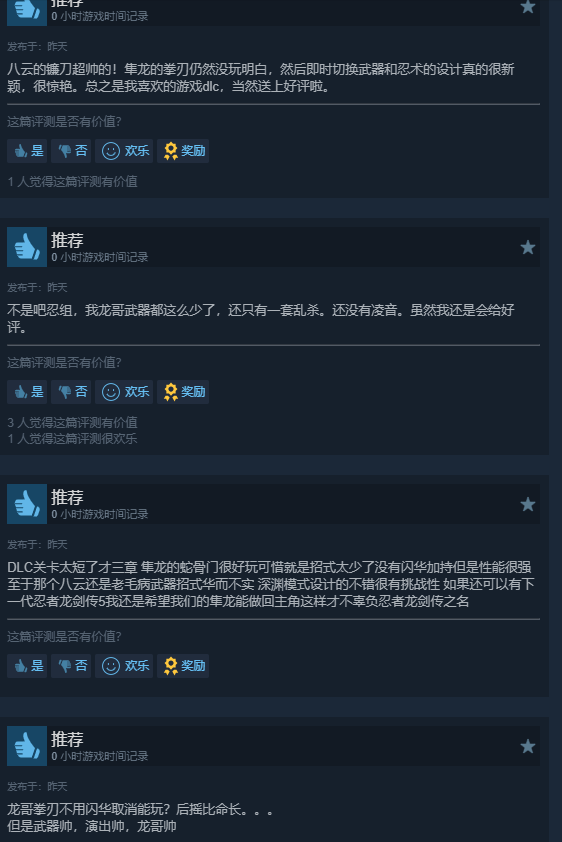Give a 奖励 award to the 八云的镰刀超帅的 review
The width and height of the screenshot is (562, 842).
click(183, 151)
